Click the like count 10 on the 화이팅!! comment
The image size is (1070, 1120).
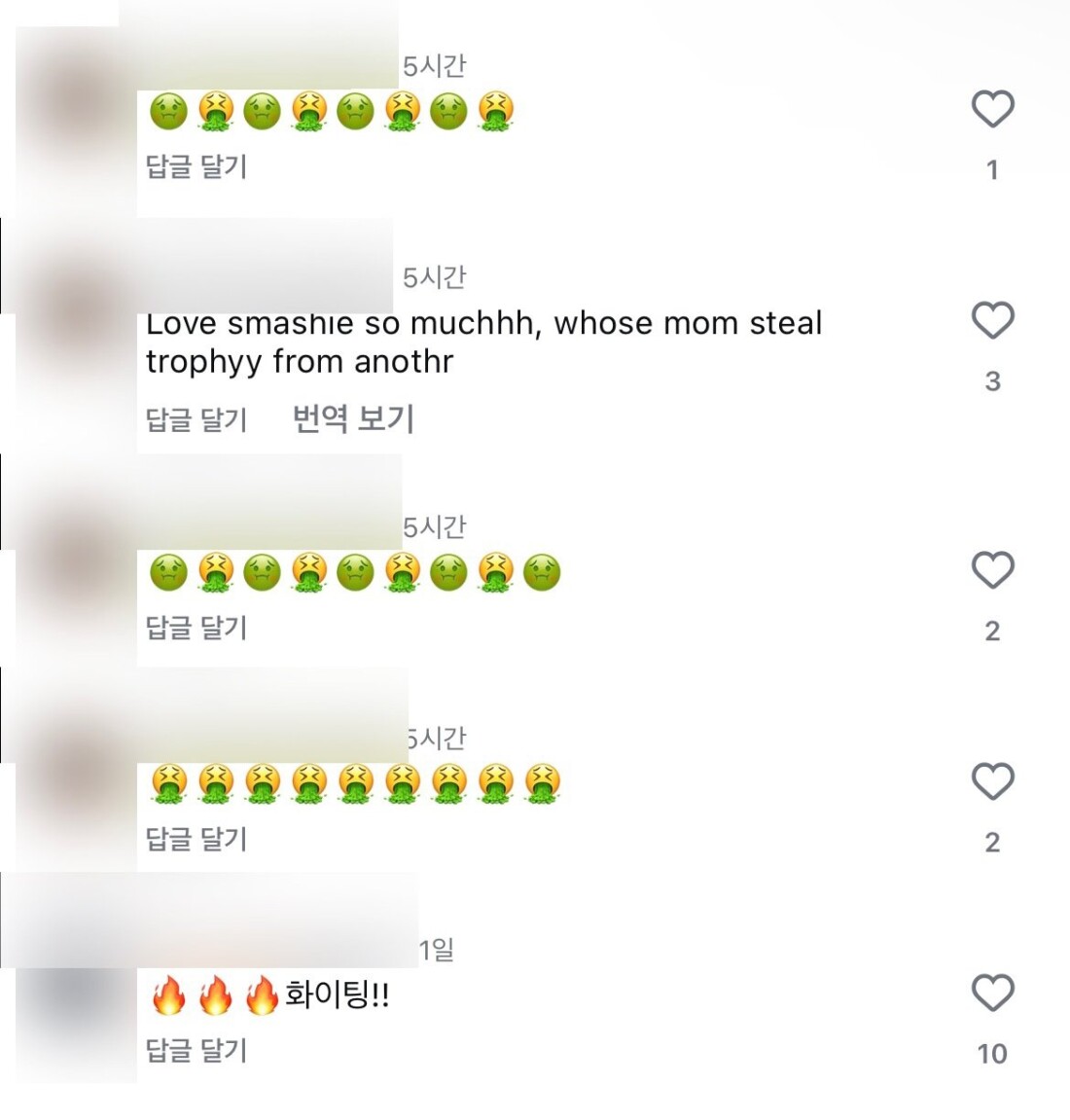tap(992, 1054)
